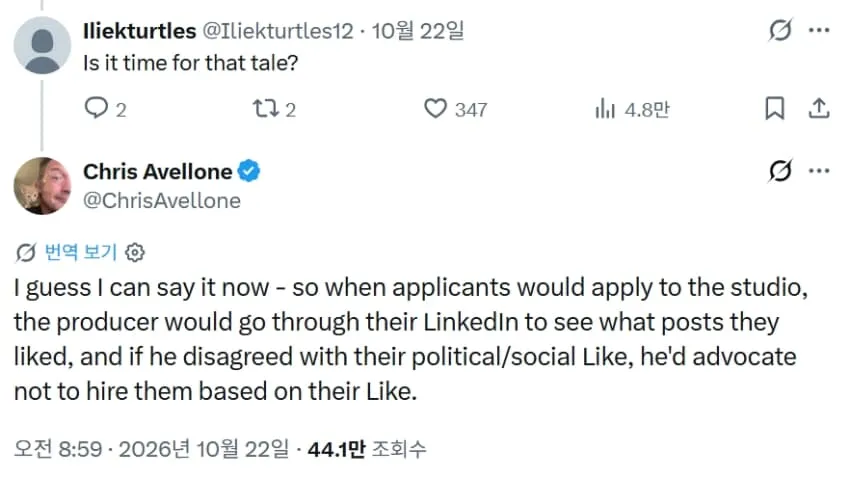Open the Iliekturtles display name

139,31
